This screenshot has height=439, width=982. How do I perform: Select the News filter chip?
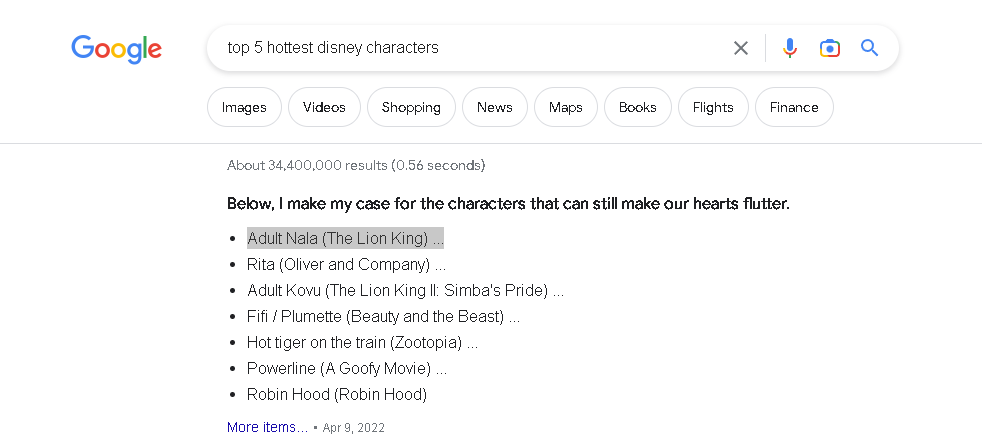494,107
